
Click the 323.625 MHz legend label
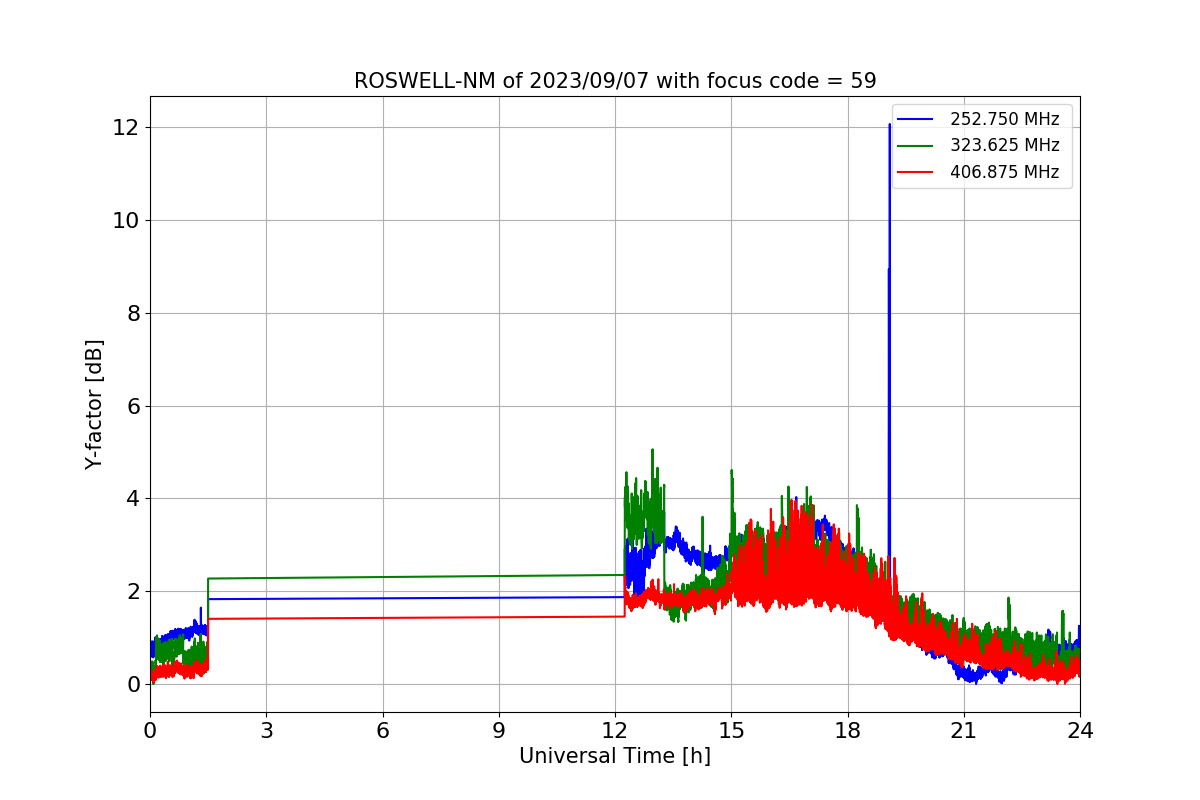tap(1004, 146)
